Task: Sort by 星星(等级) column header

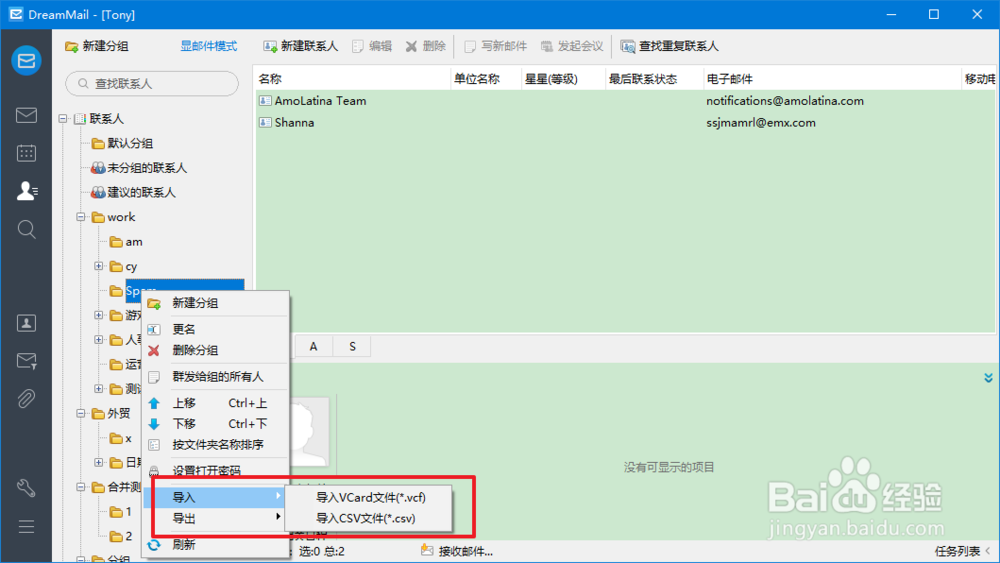Action: tap(563, 79)
